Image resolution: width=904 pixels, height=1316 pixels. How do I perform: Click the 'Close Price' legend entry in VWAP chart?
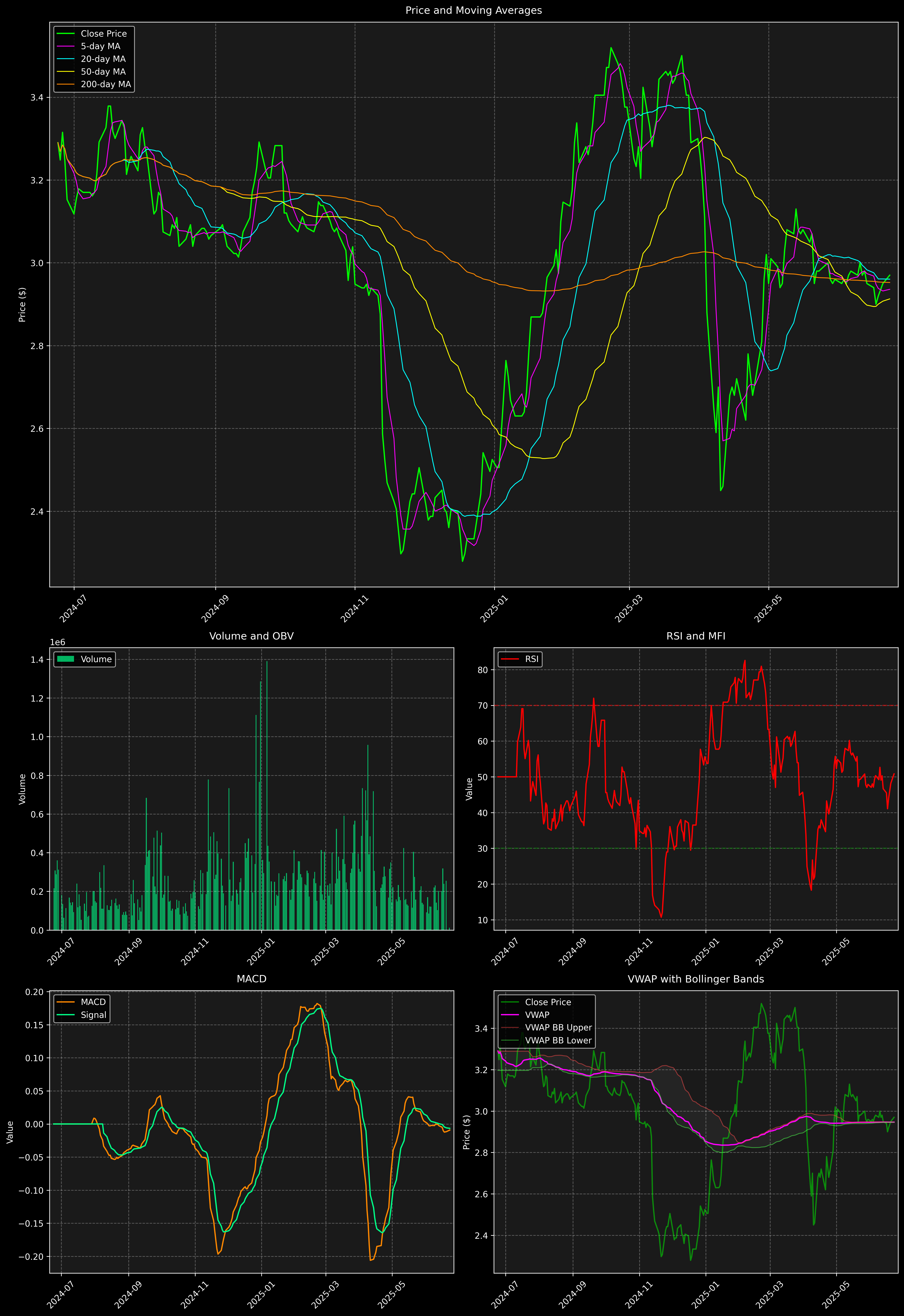[x=536, y=1002]
